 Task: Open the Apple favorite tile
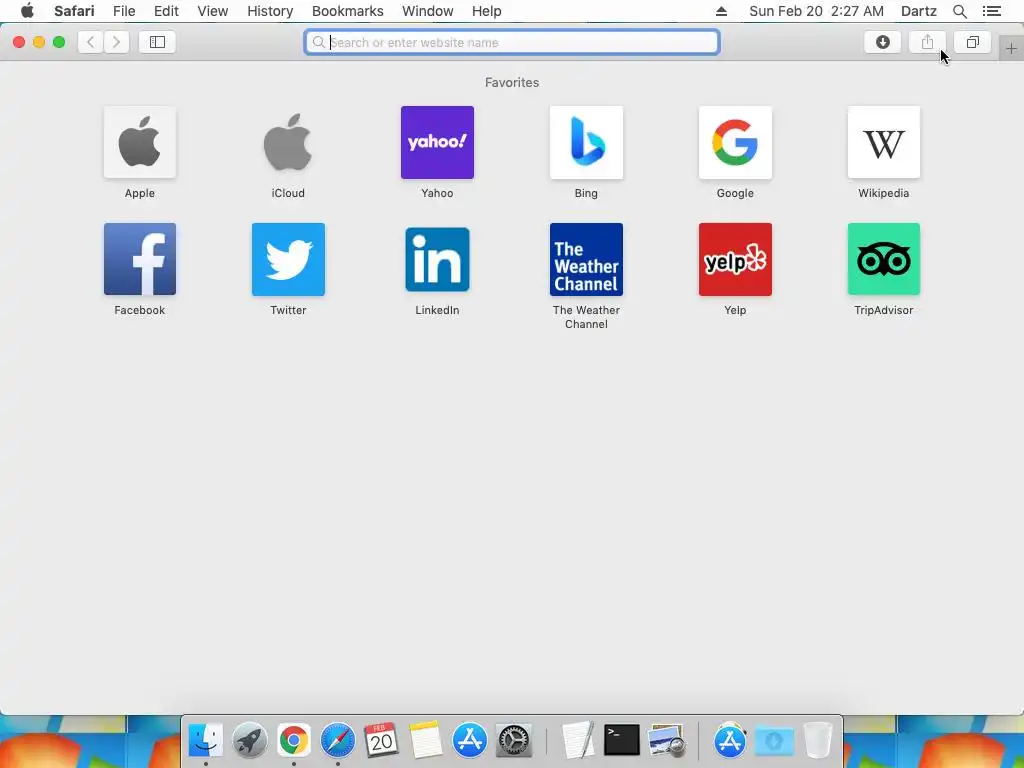pyautogui.click(x=140, y=142)
